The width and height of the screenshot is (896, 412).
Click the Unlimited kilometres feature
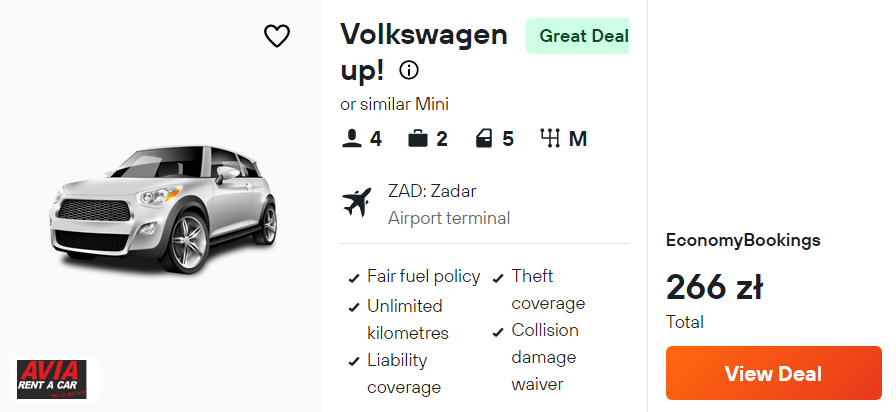pos(407,319)
